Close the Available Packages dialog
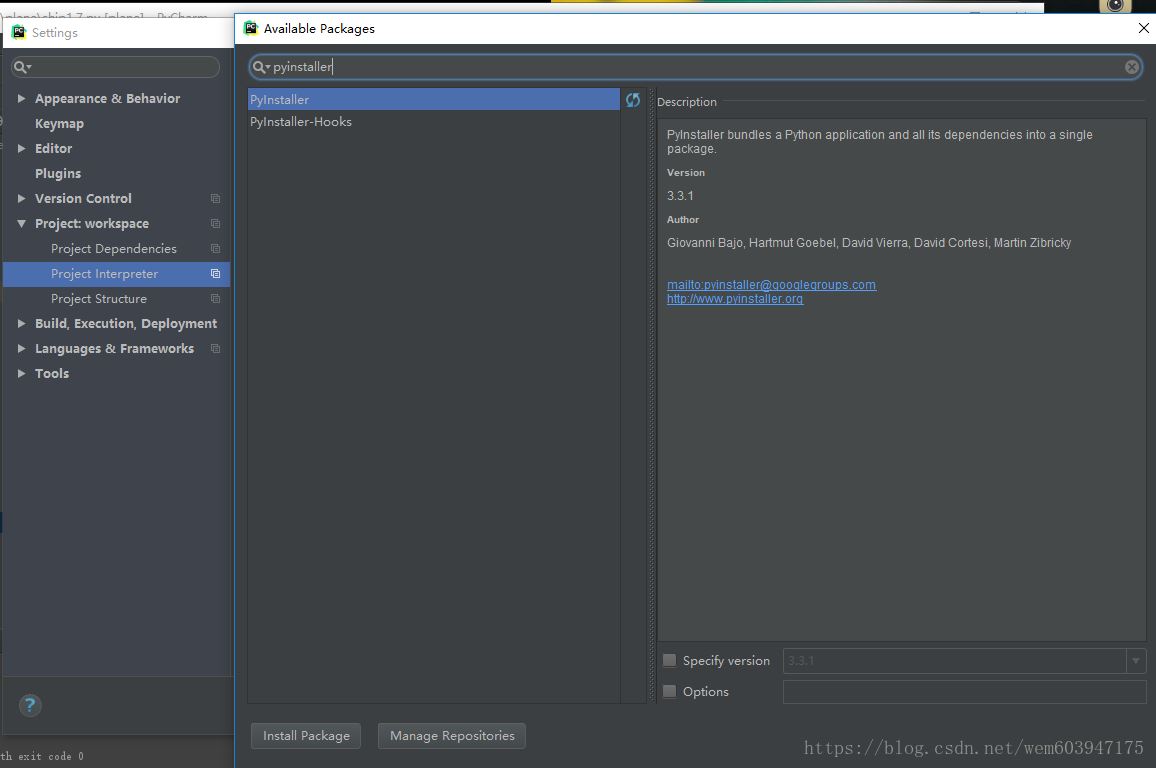 [x=1143, y=28]
